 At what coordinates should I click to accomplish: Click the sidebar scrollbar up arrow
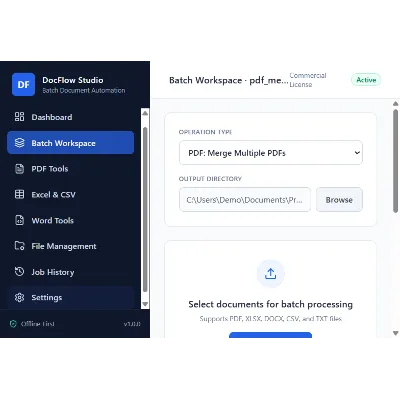[x=145, y=113]
